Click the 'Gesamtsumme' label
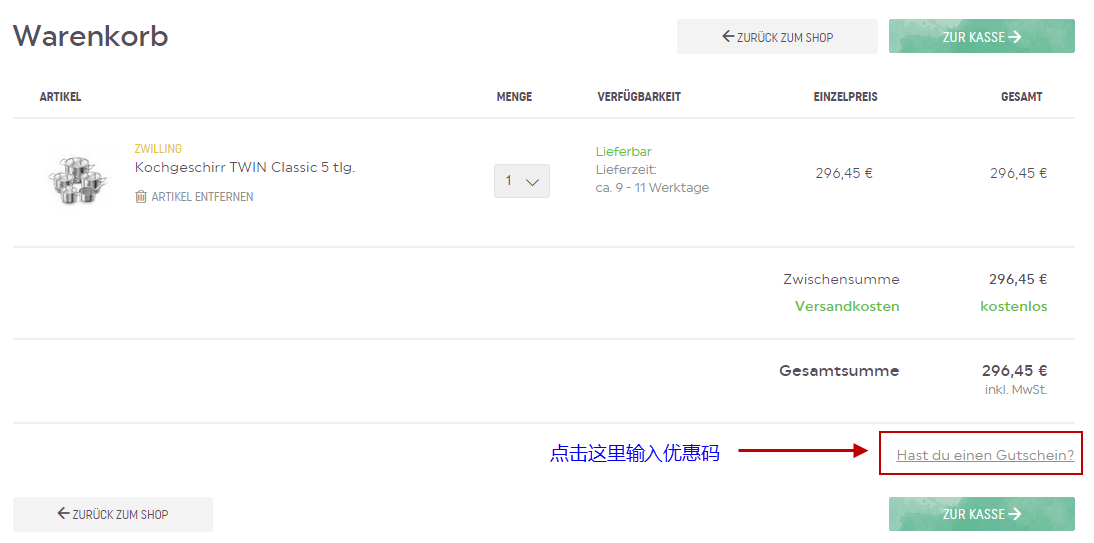Image resolution: width=1094 pixels, height=543 pixels. (839, 371)
